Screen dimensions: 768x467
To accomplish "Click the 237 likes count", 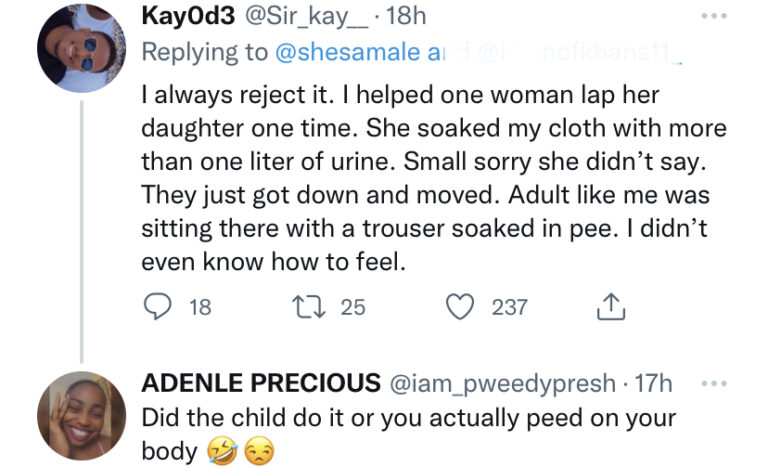I will pyautogui.click(x=509, y=307).
